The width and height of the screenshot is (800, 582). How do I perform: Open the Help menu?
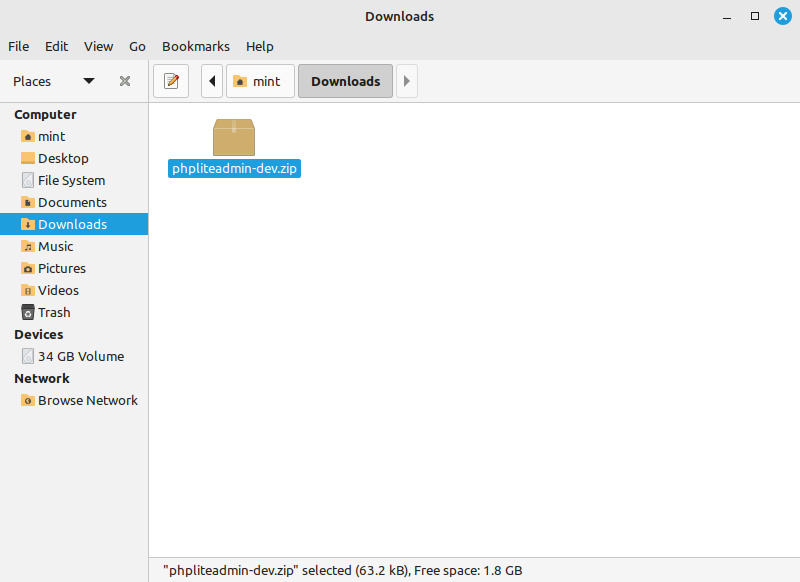[x=260, y=46]
